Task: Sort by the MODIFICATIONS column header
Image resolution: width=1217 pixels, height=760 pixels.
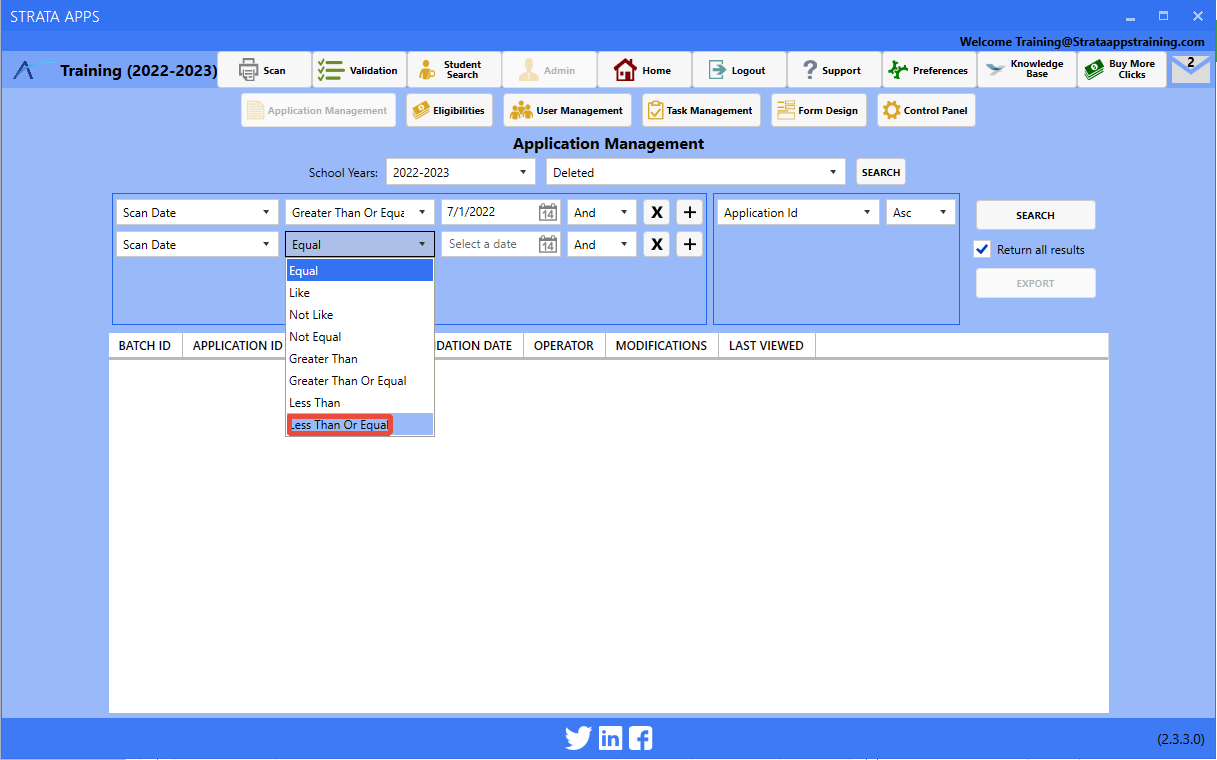Action: point(661,346)
